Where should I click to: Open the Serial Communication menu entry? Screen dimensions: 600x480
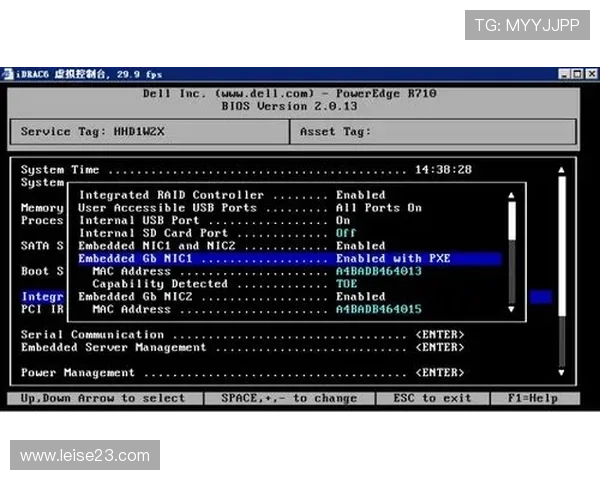click(x=243, y=335)
